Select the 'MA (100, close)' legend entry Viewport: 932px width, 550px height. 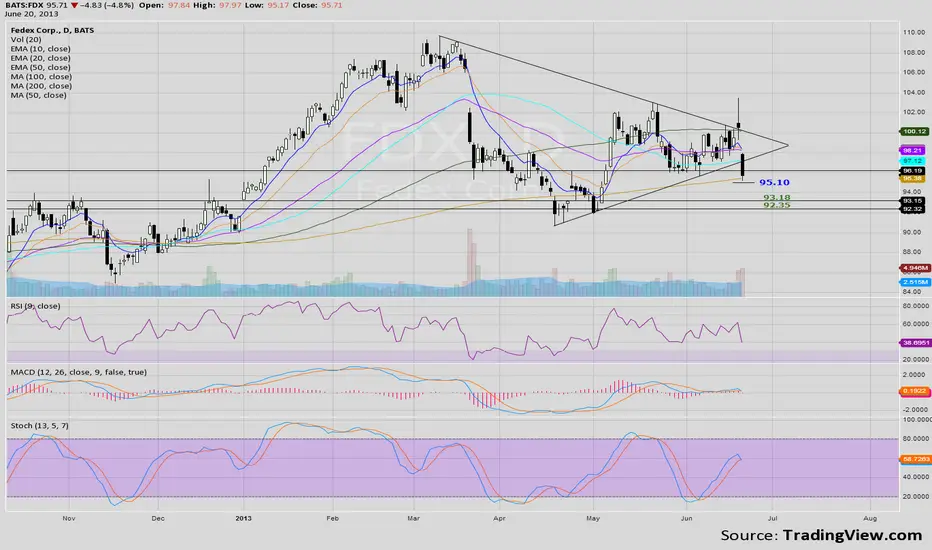41,76
